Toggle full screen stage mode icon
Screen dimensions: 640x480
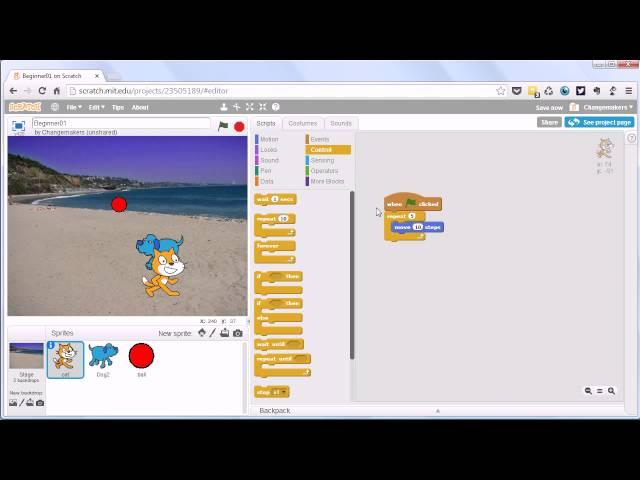pyautogui.click(x=18, y=126)
